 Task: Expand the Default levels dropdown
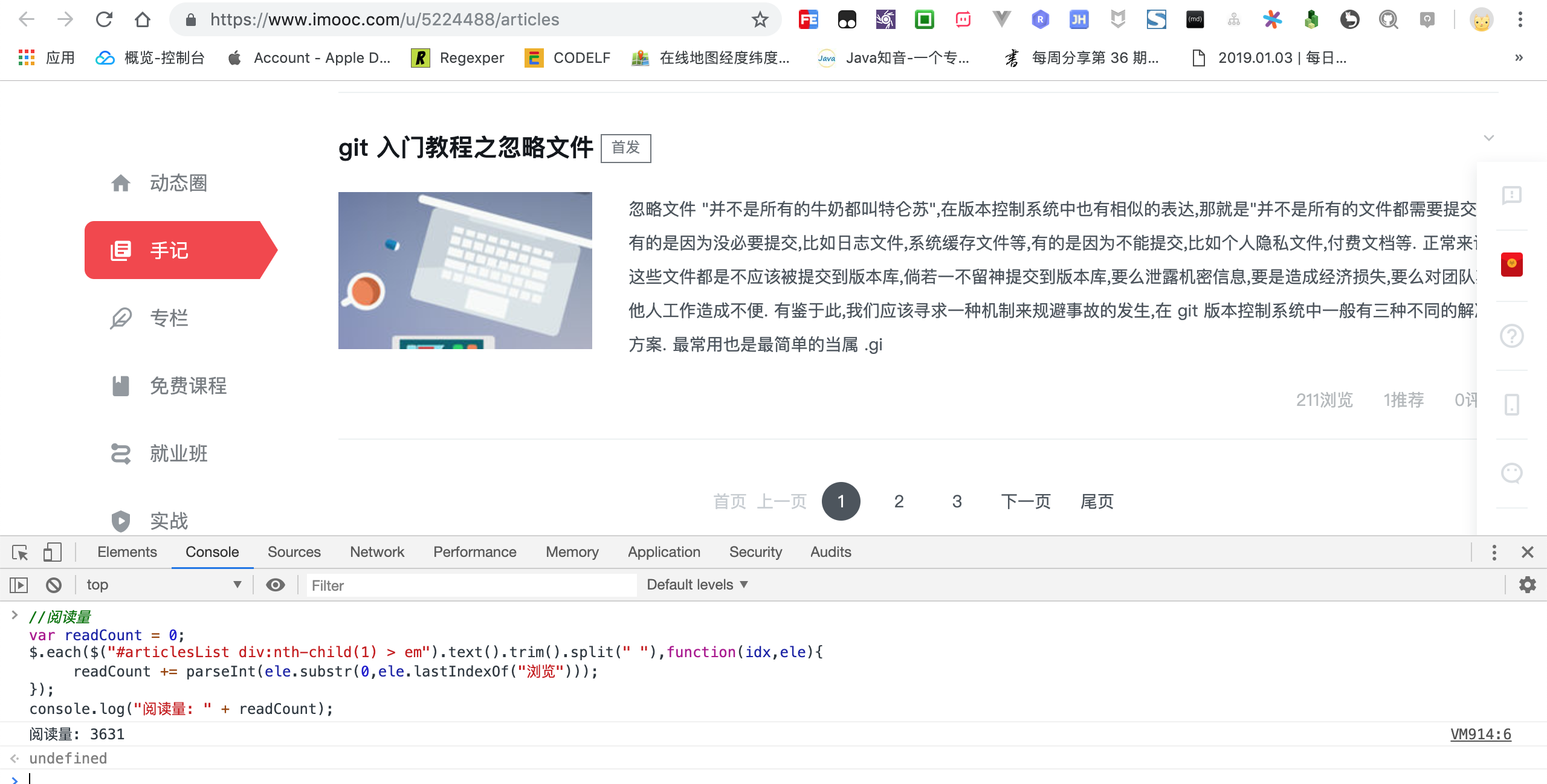tap(697, 585)
